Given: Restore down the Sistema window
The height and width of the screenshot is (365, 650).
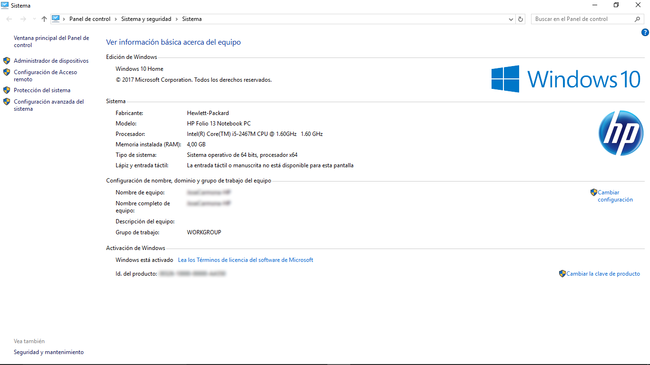Looking at the screenshot, I should coord(616,5).
